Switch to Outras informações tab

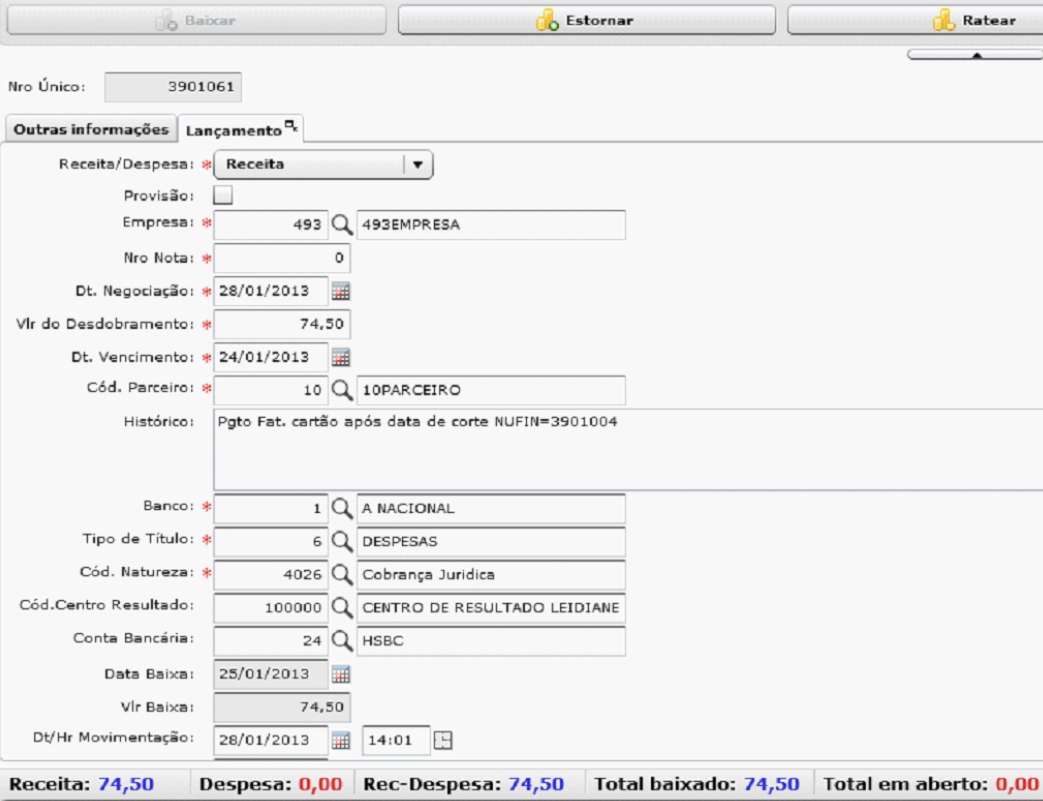(x=91, y=129)
